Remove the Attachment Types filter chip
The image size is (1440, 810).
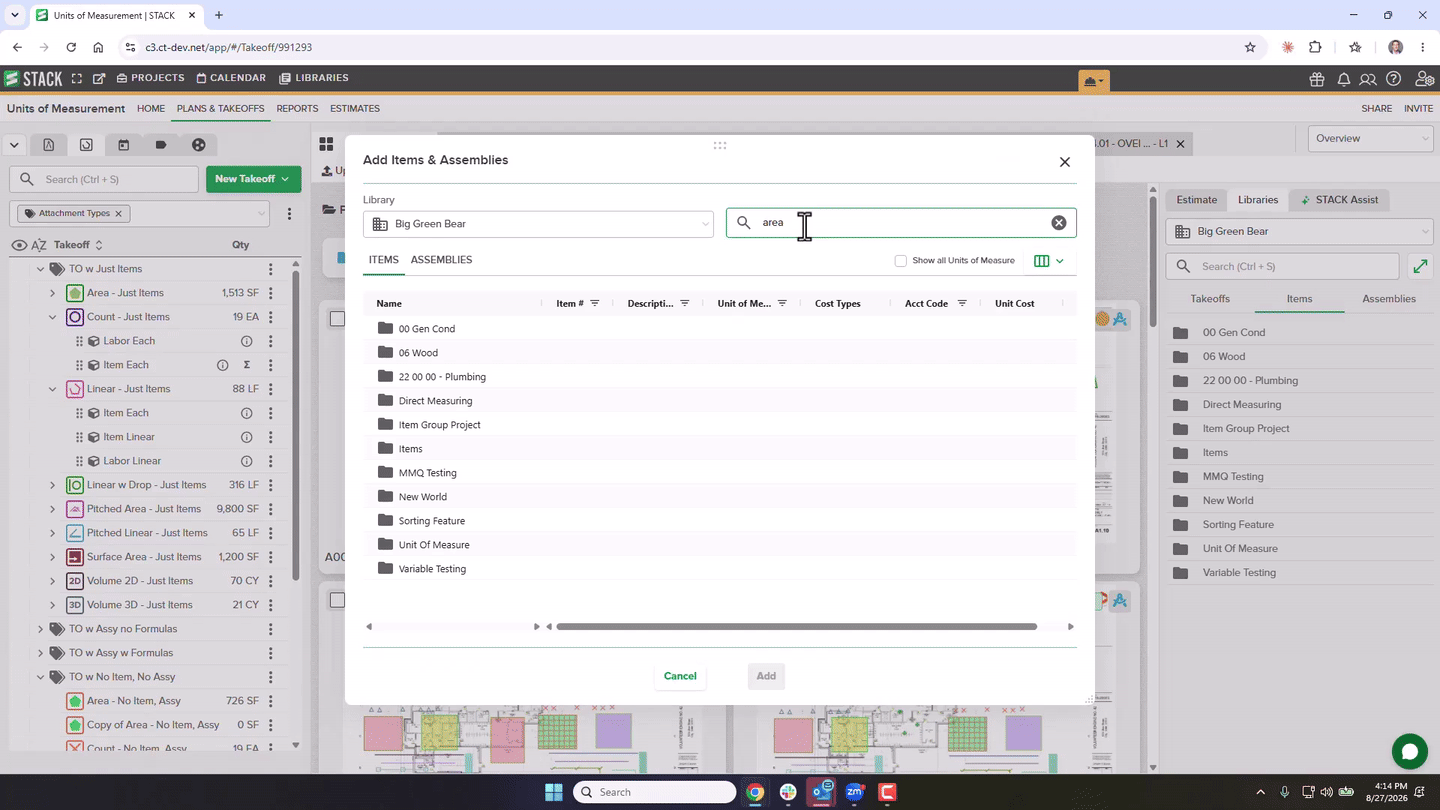tap(118, 213)
